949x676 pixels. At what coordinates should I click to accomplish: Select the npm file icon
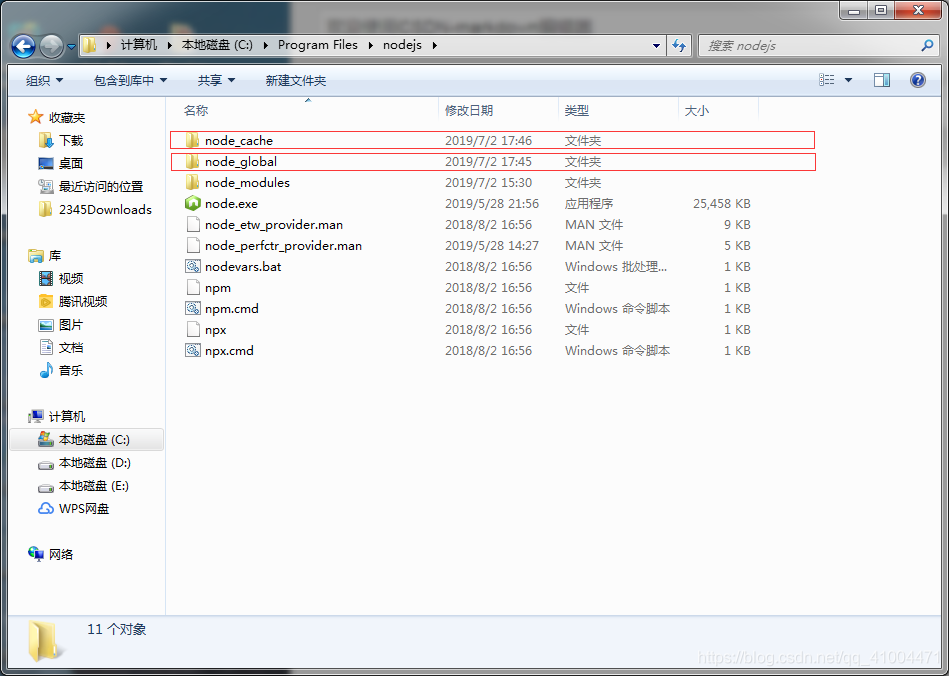coord(192,287)
